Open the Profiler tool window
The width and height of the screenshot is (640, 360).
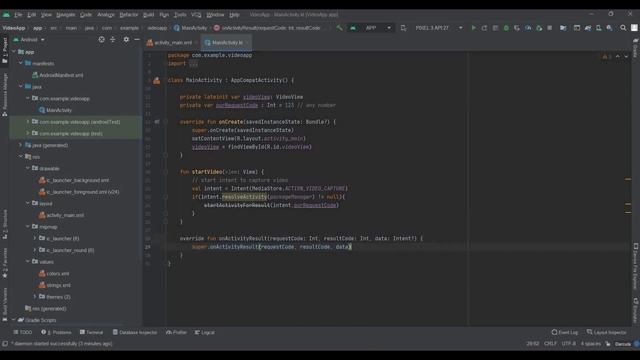click(176, 332)
